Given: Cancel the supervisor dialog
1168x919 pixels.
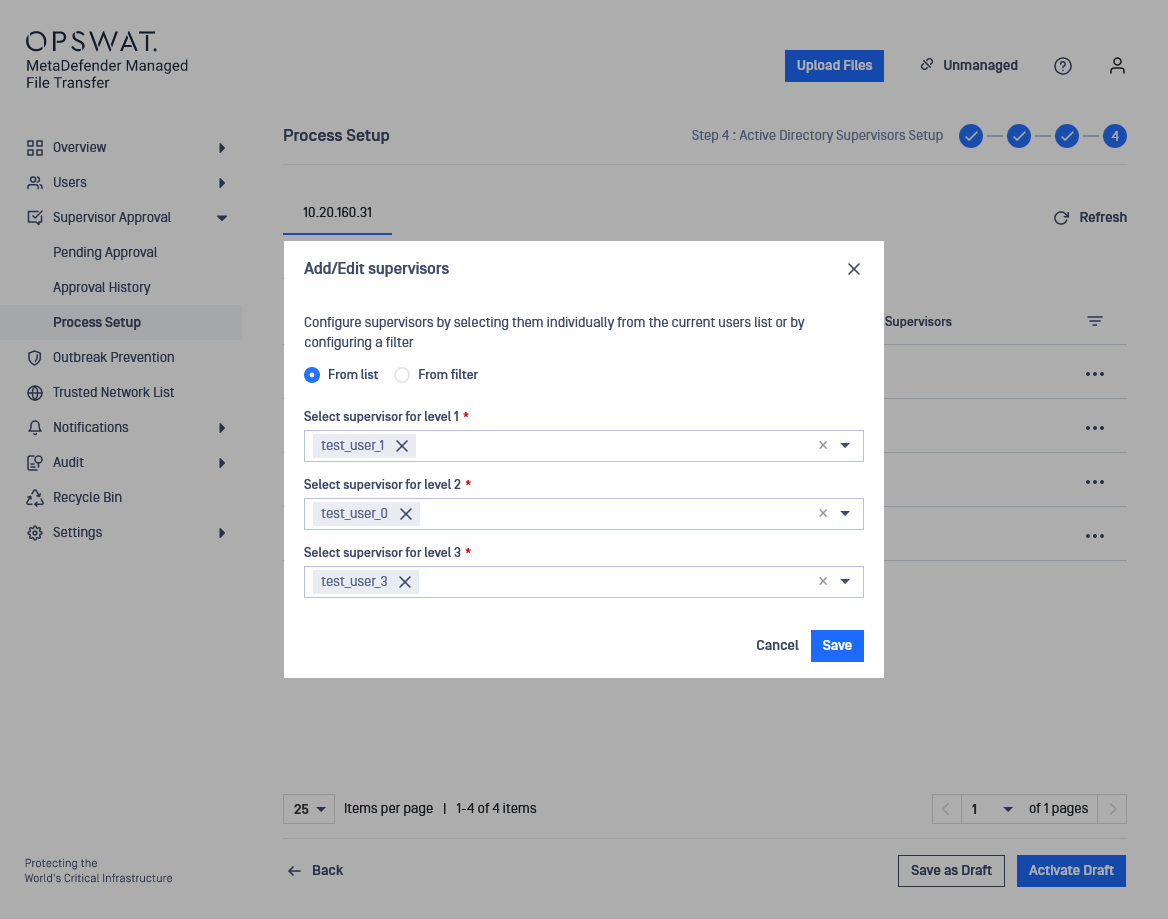Looking at the screenshot, I should point(777,646).
